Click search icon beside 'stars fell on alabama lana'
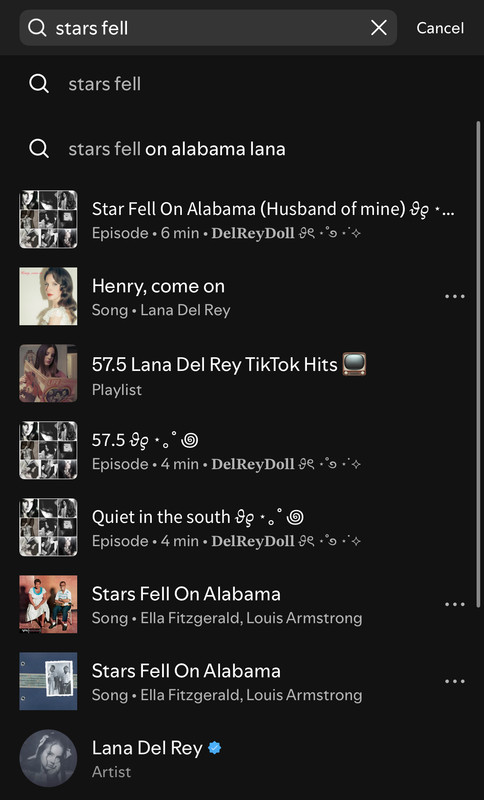 pyautogui.click(x=39, y=148)
